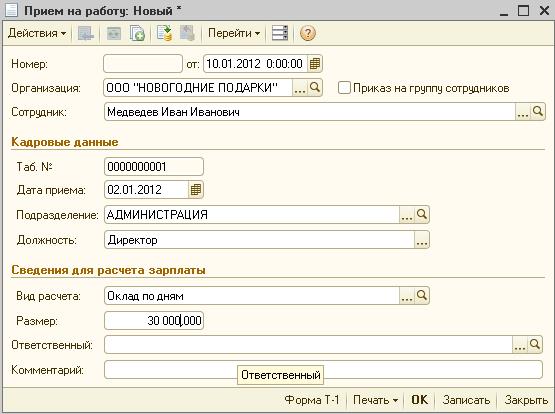Click the document with coins toolbar icon
555x414 pixels.
point(164,33)
